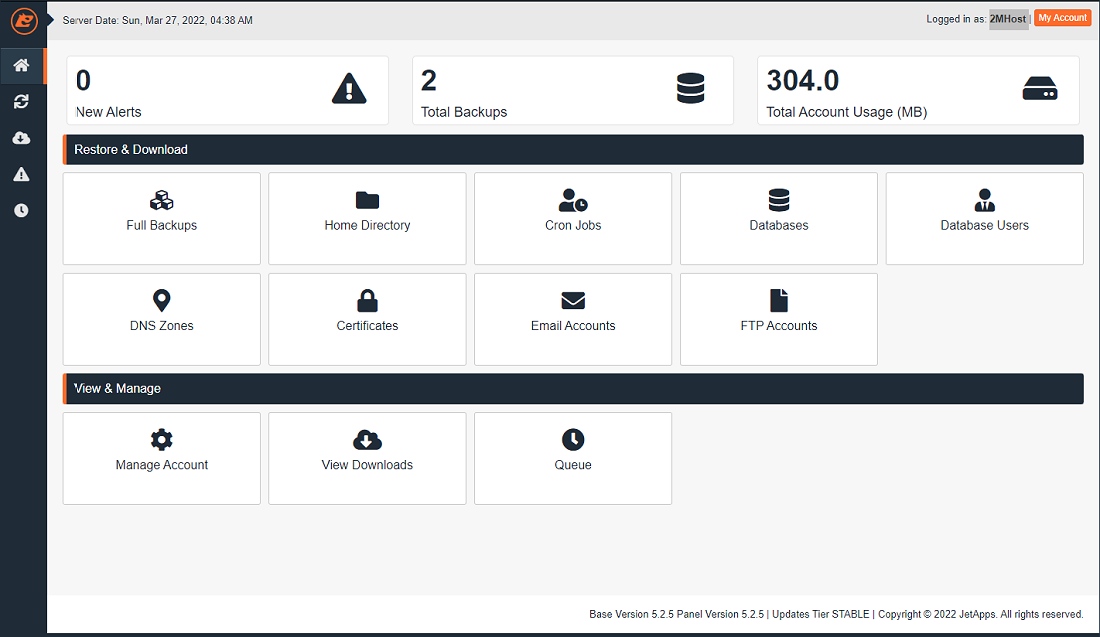
Task: Open the Full Backups tile
Action: tap(162, 218)
